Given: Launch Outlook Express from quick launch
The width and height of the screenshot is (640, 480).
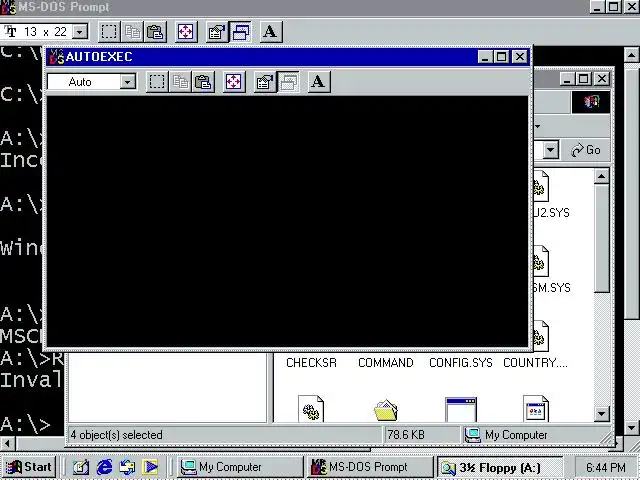Looking at the screenshot, I should click(x=127, y=467).
